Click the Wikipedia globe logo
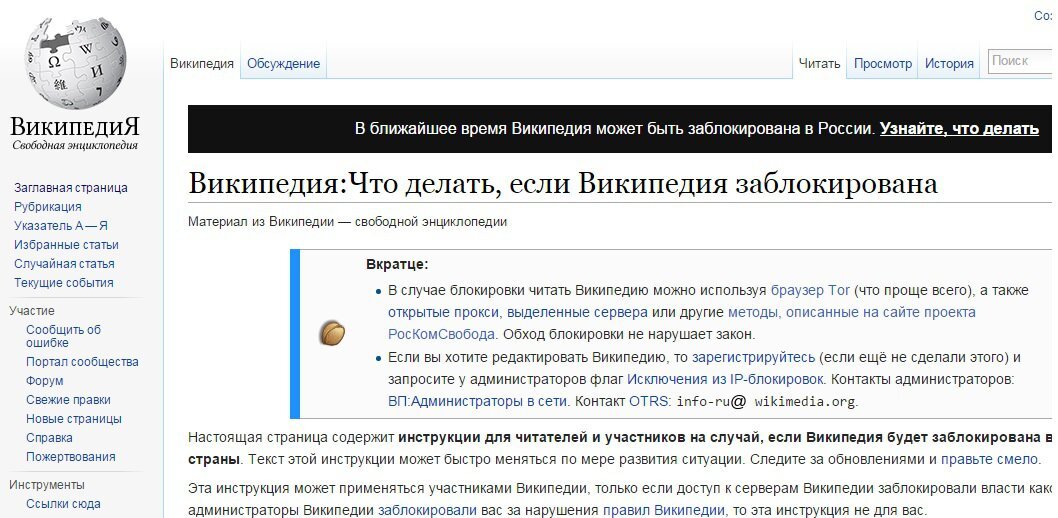Viewport: 1058px width, 518px height. pyautogui.click(x=76, y=62)
